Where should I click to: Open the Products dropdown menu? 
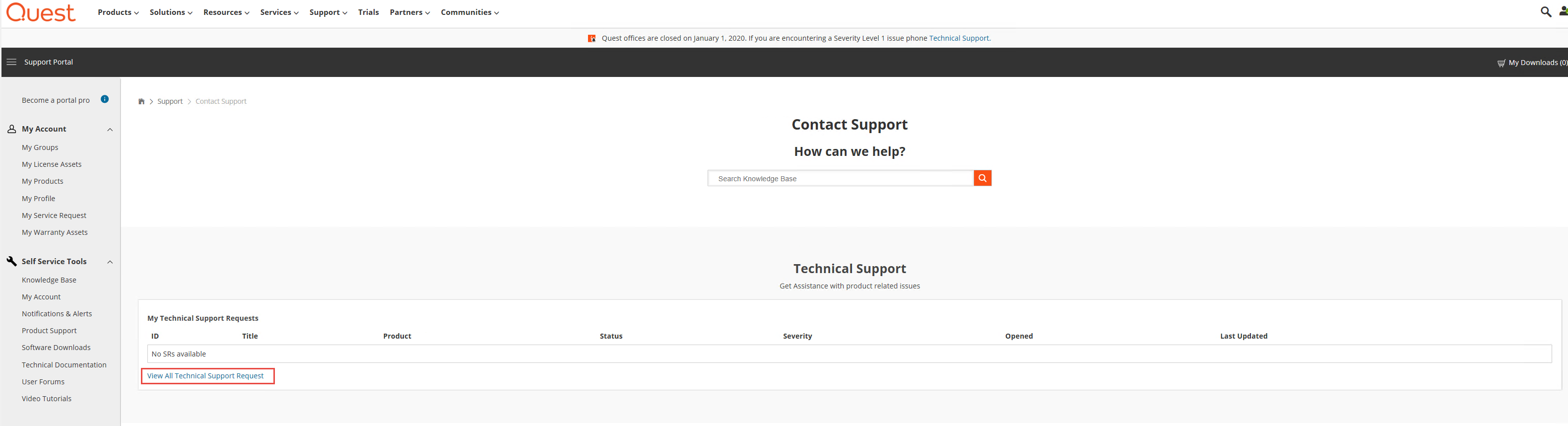tap(118, 12)
